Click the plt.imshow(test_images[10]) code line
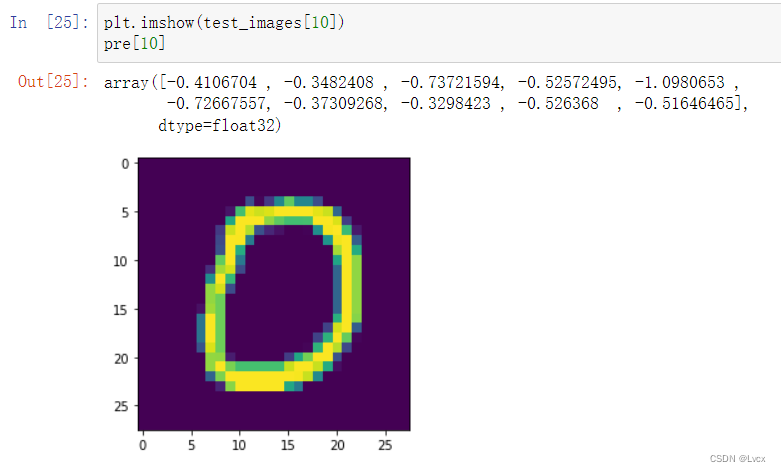This screenshot has height=472, width=781. click(x=224, y=22)
